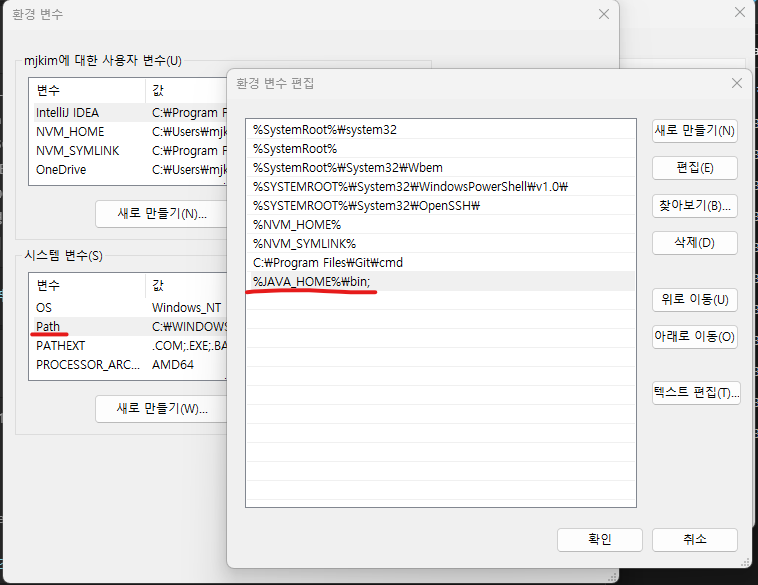This screenshot has width=758, height=585.
Task: Select the %NVM_HOME% entry
Action: click(x=441, y=224)
